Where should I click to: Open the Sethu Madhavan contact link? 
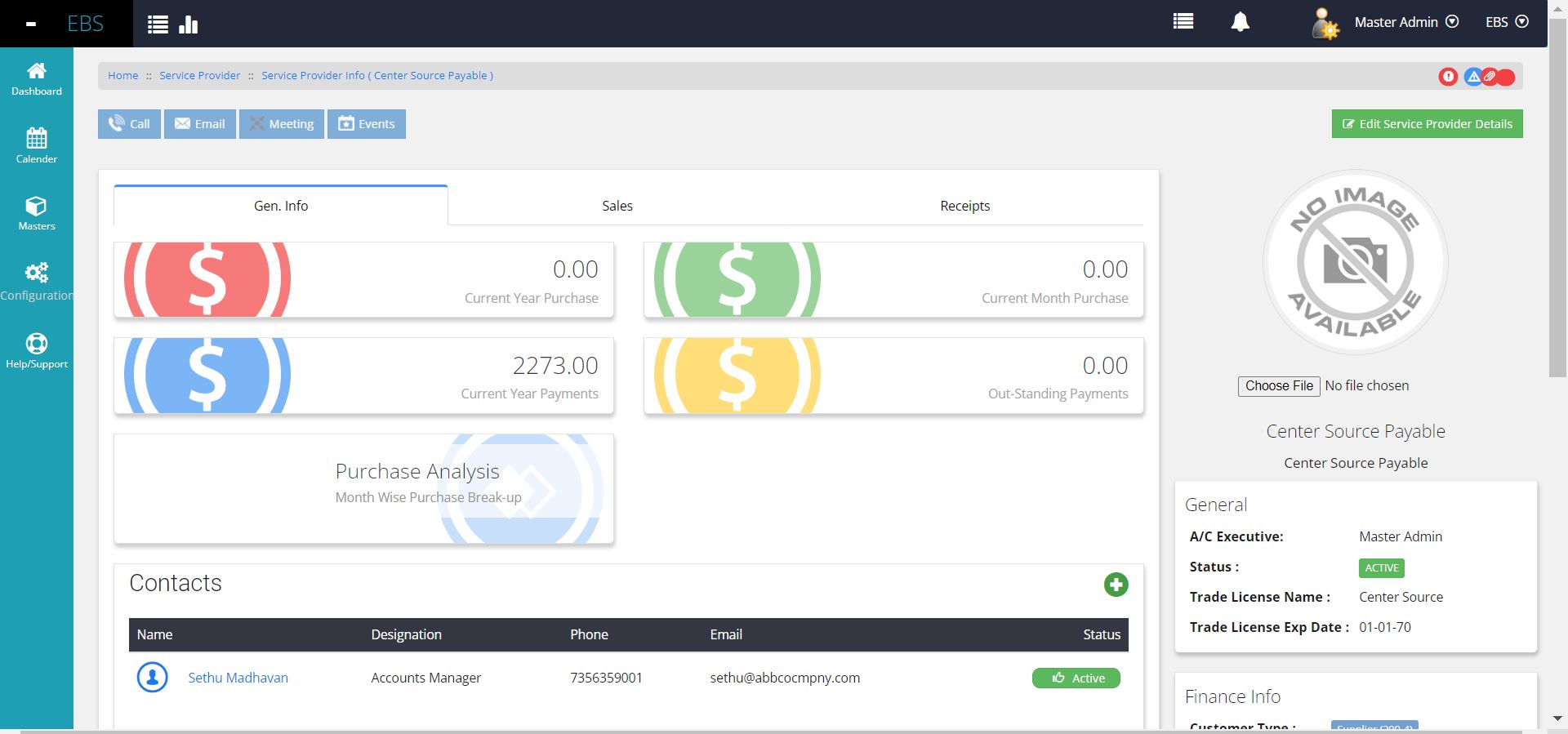click(x=238, y=678)
